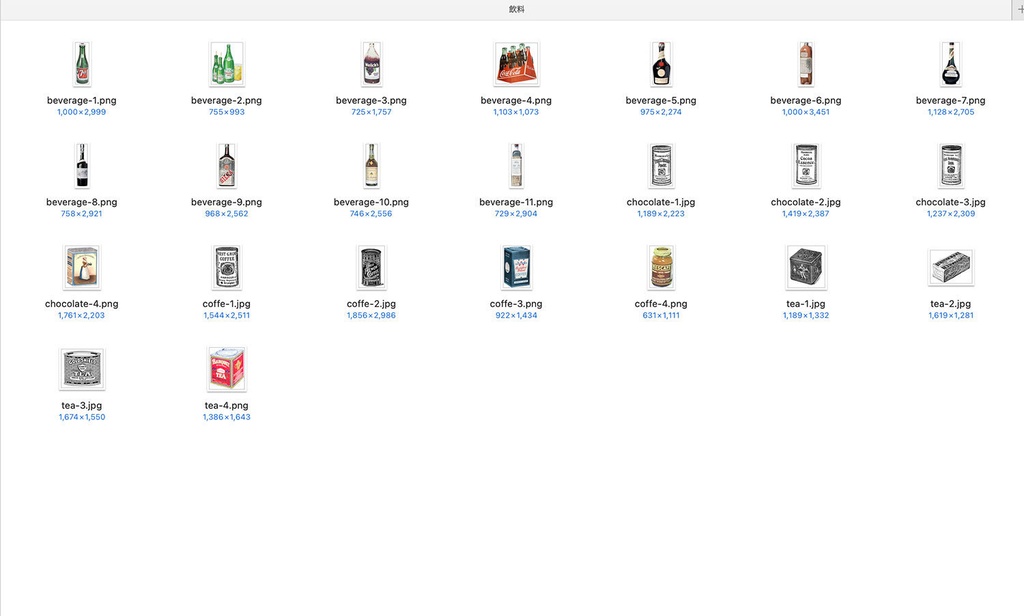Image resolution: width=1024 pixels, height=616 pixels.
Task: Click the chocolate-3.jpg file name
Action: point(951,203)
